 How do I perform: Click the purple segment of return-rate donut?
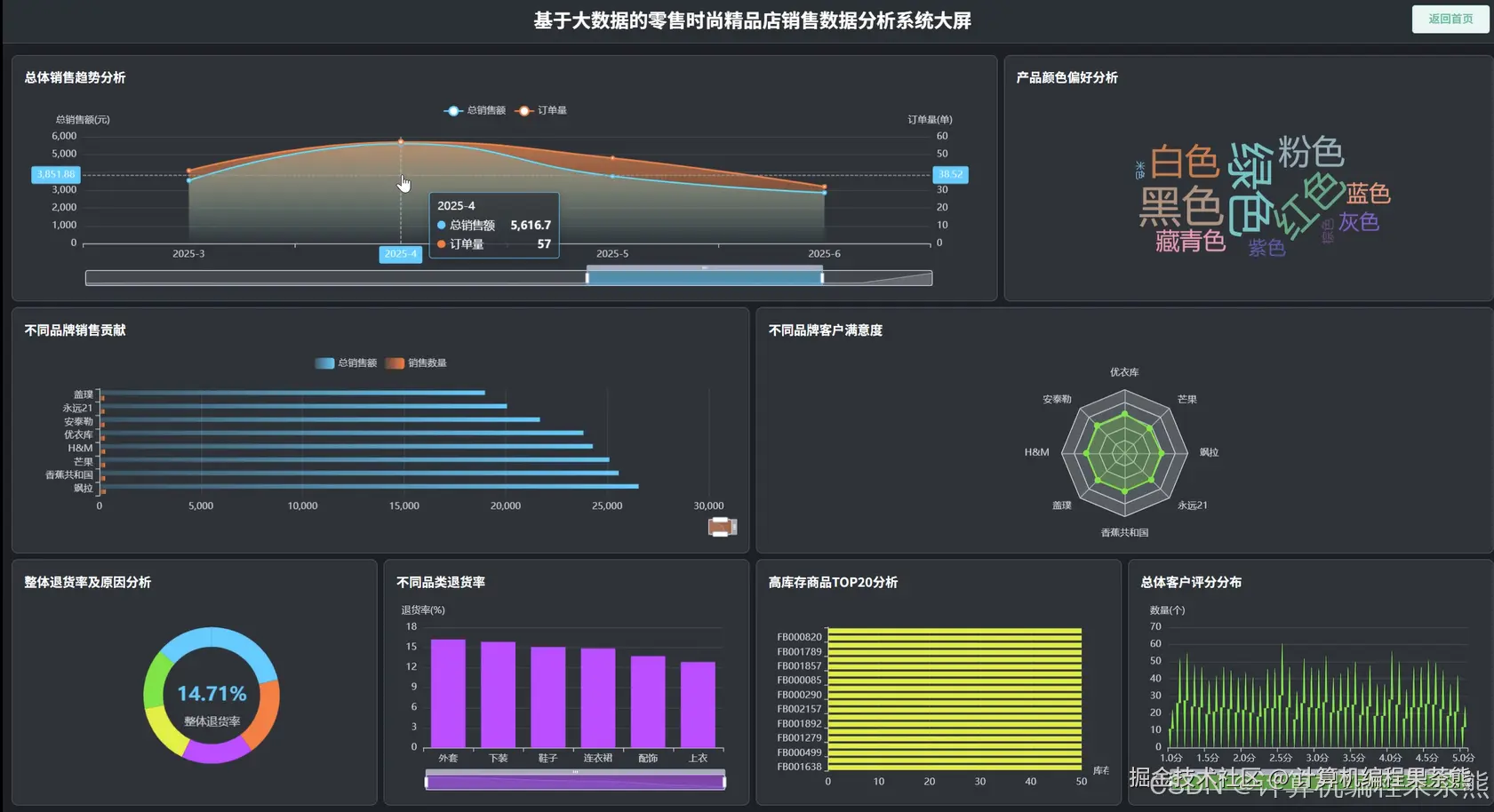(x=215, y=752)
